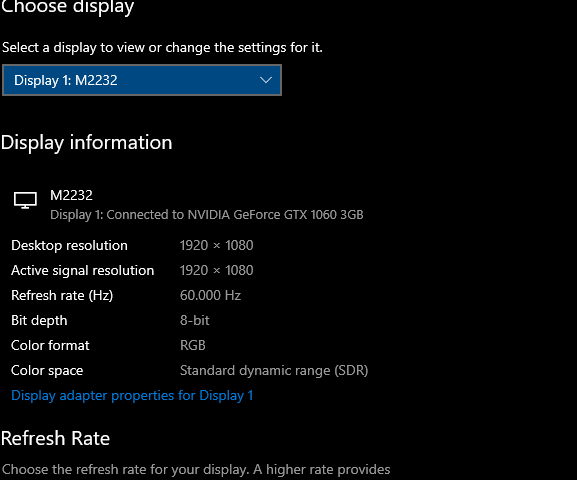
Task: Click the Bit depth label
Action: point(39,321)
